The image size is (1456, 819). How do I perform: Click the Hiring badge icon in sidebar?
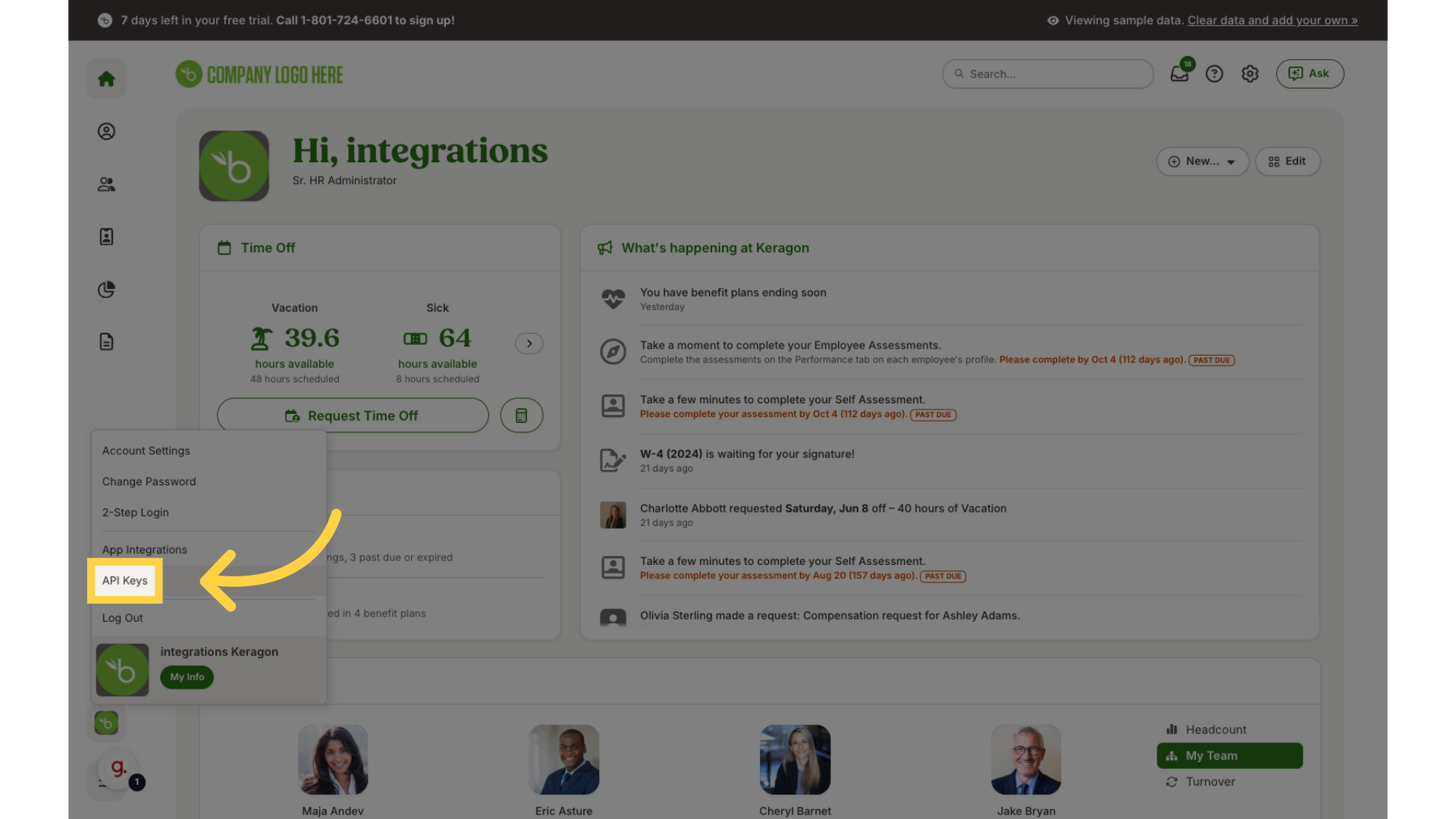point(106,236)
